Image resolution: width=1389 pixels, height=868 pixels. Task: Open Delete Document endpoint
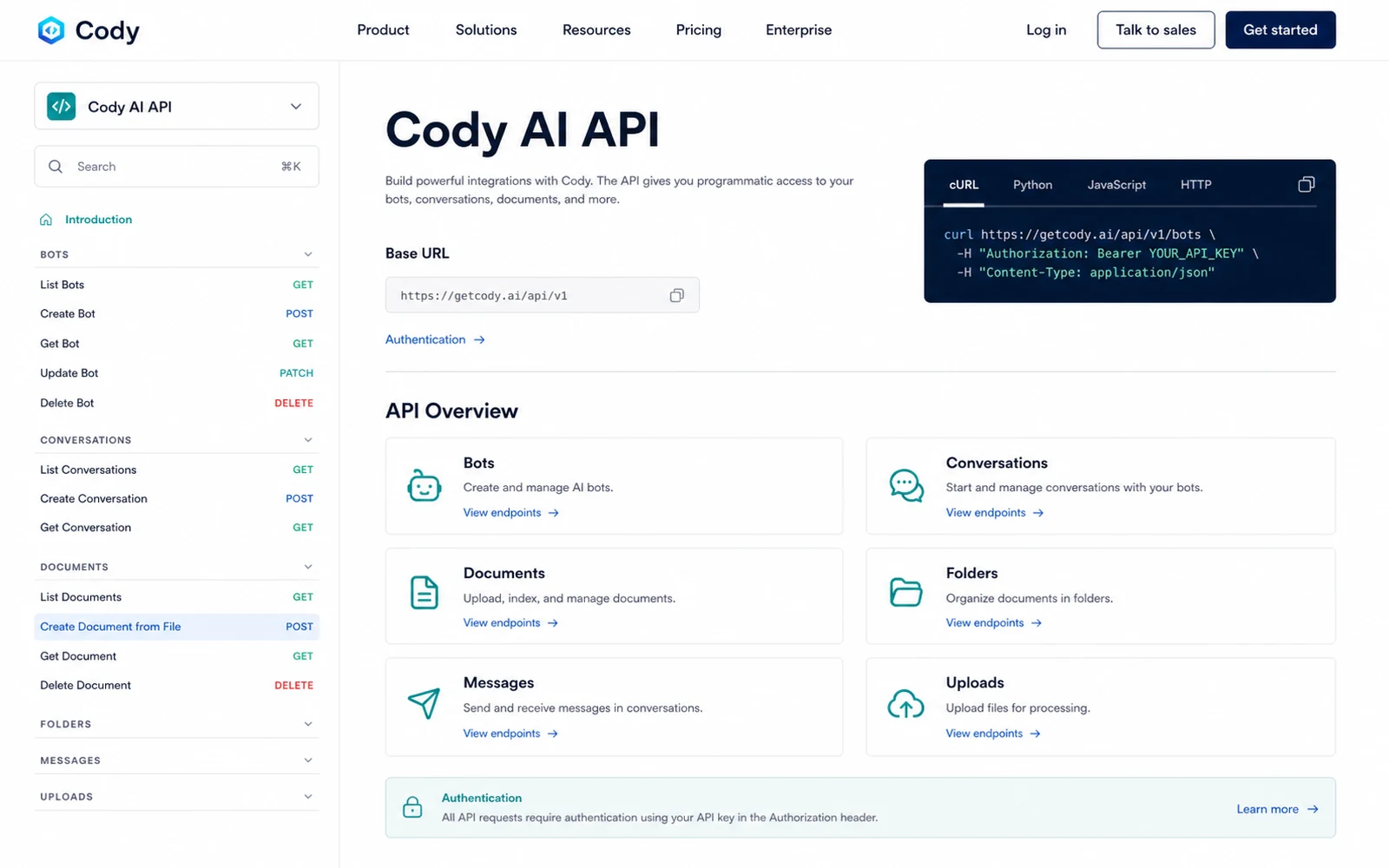pyautogui.click(x=176, y=686)
